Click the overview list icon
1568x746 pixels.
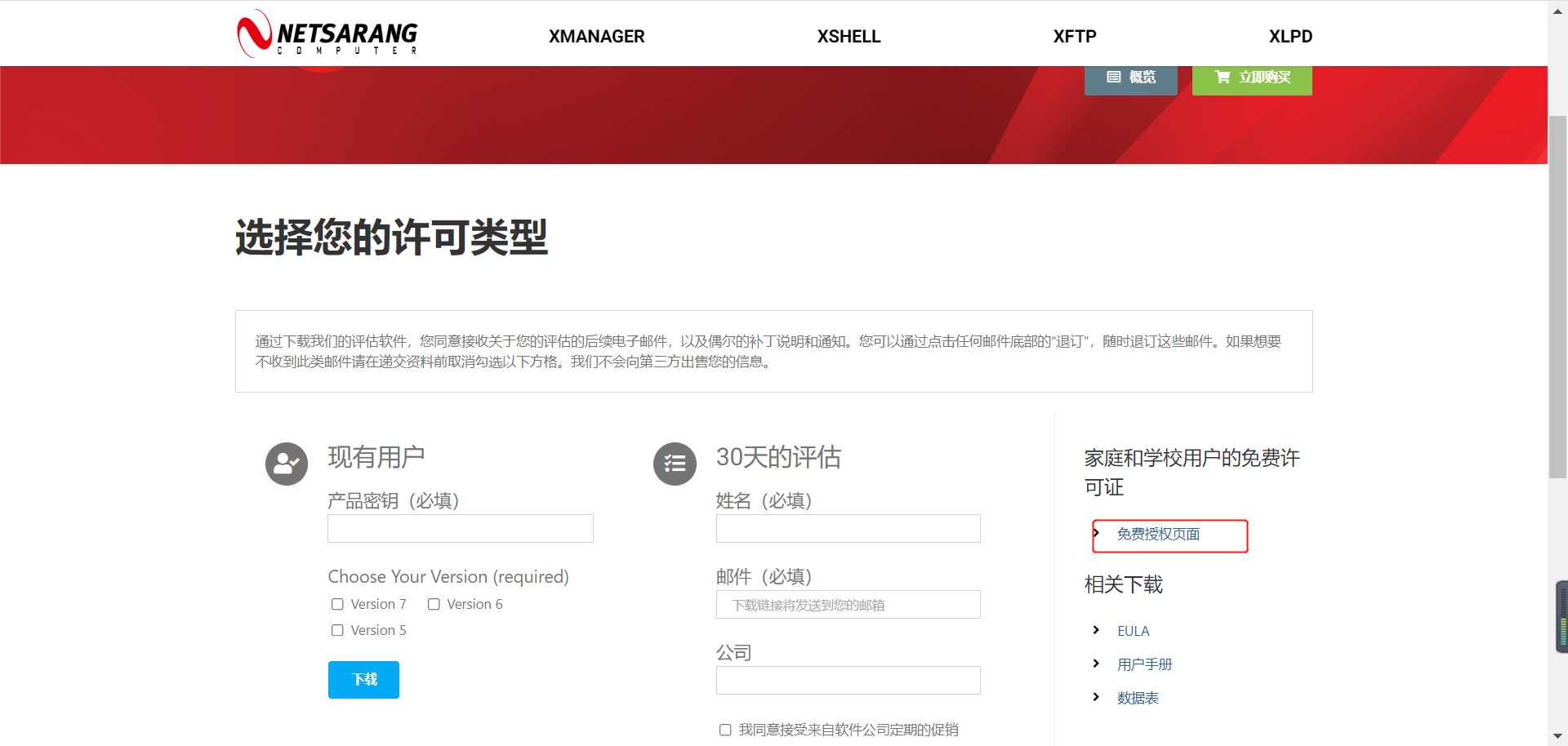point(1113,77)
